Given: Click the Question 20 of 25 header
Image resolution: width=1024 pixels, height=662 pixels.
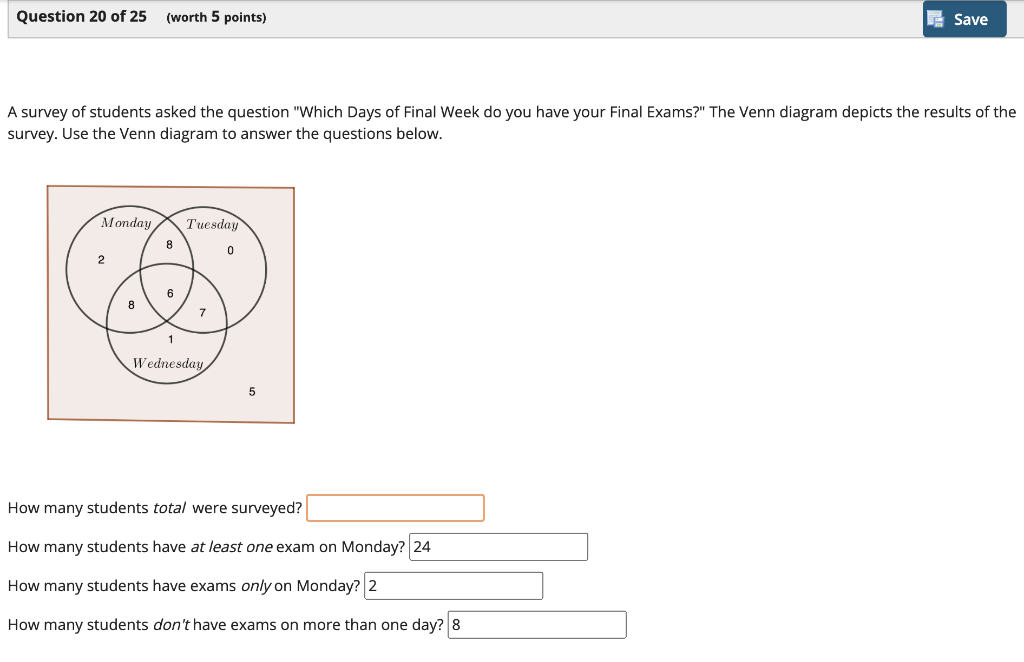Looking at the screenshot, I should point(80,16).
